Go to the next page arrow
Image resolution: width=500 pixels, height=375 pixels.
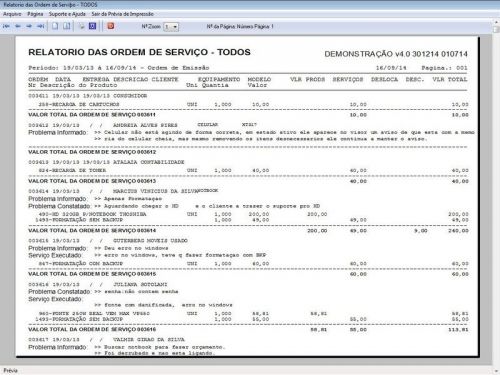tap(29, 26)
